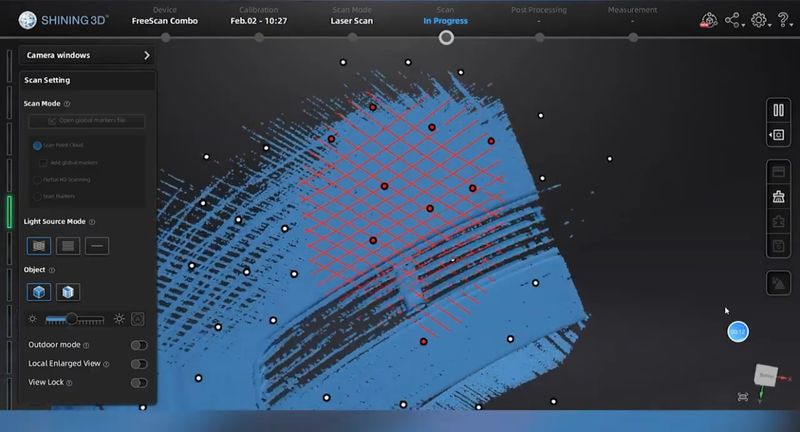This screenshot has height=432, width=800.
Task: Open the share dropdown menu
Action: 735,19
